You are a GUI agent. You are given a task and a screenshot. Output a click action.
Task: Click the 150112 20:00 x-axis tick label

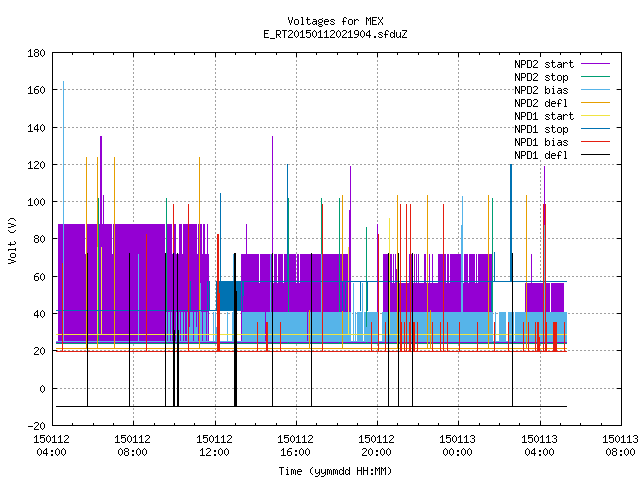[x=376, y=446]
